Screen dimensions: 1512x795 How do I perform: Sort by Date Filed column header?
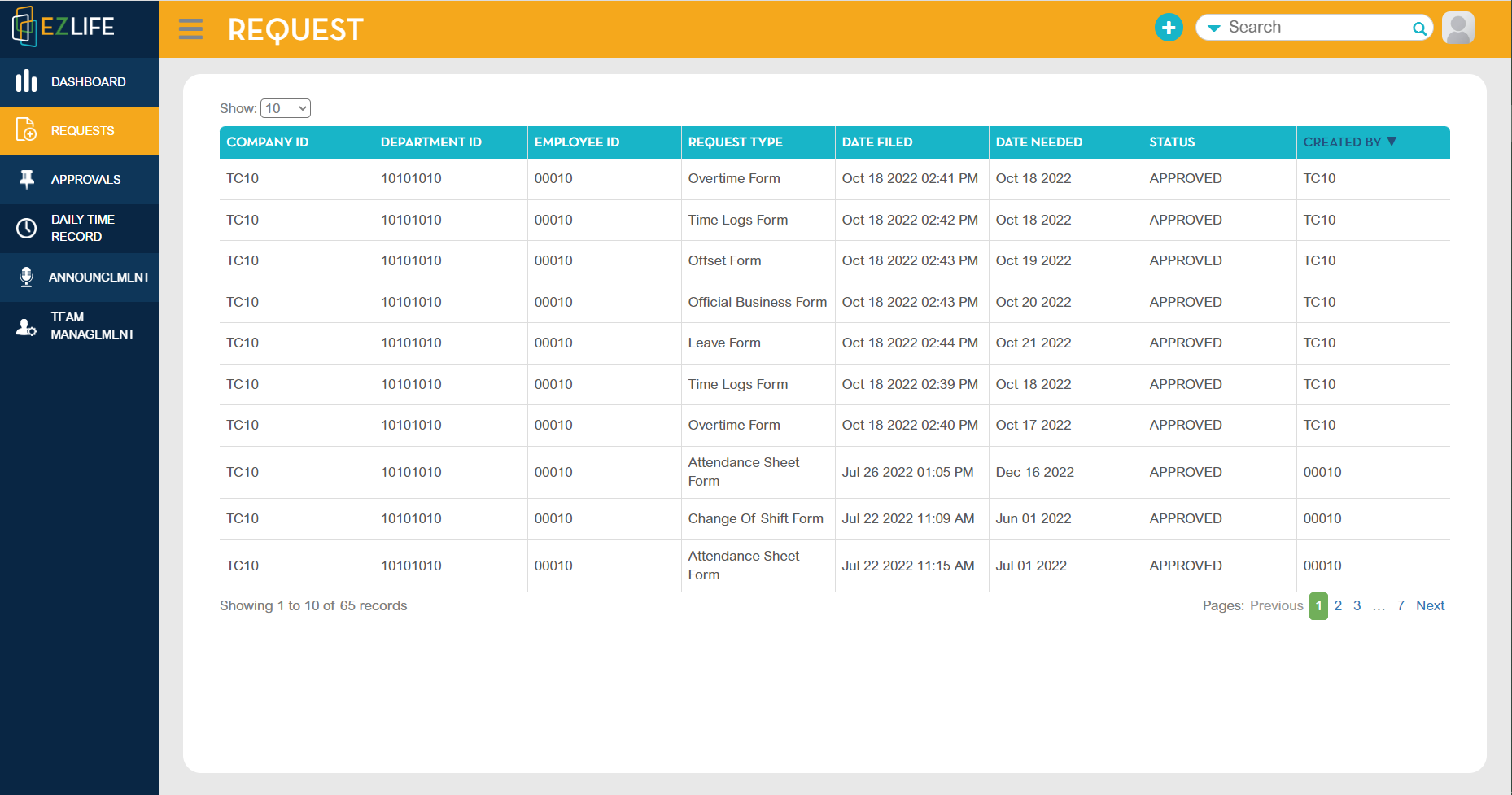[911, 142]
